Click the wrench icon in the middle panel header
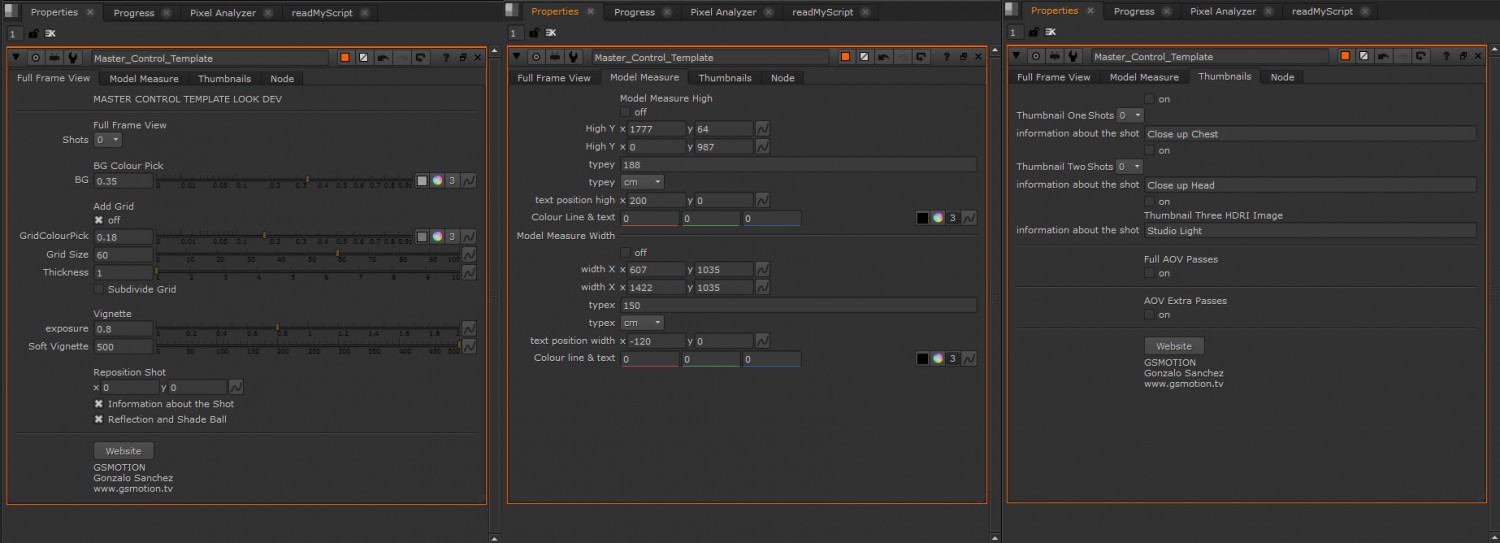This screenshot has width=1500, height=543. point(572,57)
